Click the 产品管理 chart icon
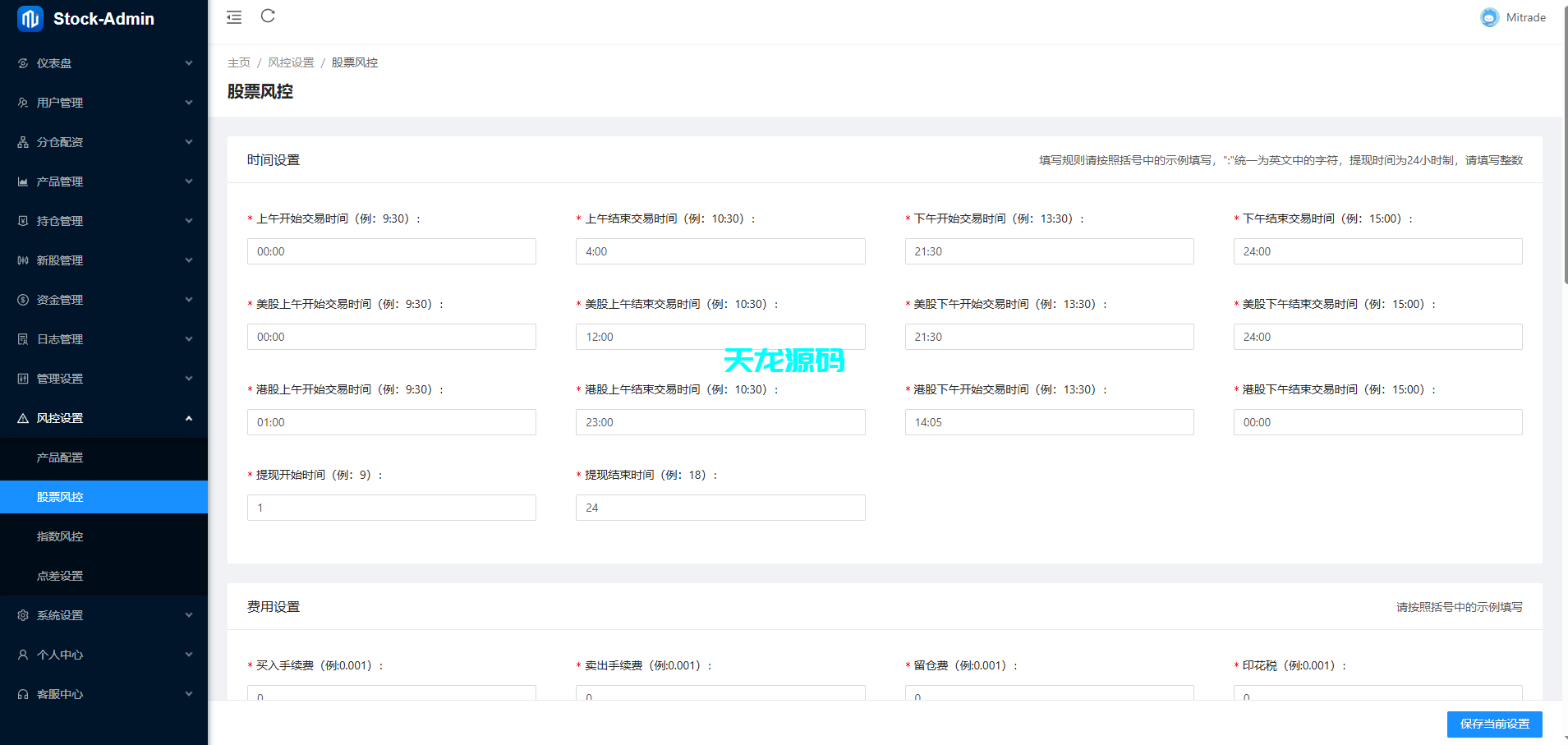This screenshot has height=745, width=1568. pos(22,181)
